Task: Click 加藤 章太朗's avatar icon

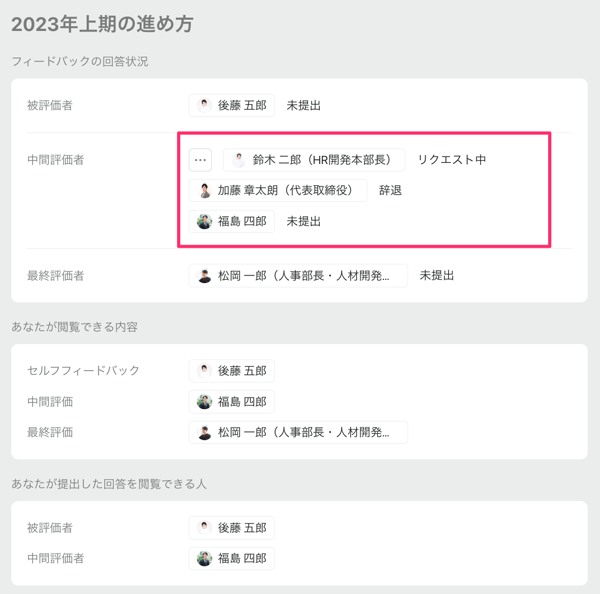Action: (x=204, y=190)
